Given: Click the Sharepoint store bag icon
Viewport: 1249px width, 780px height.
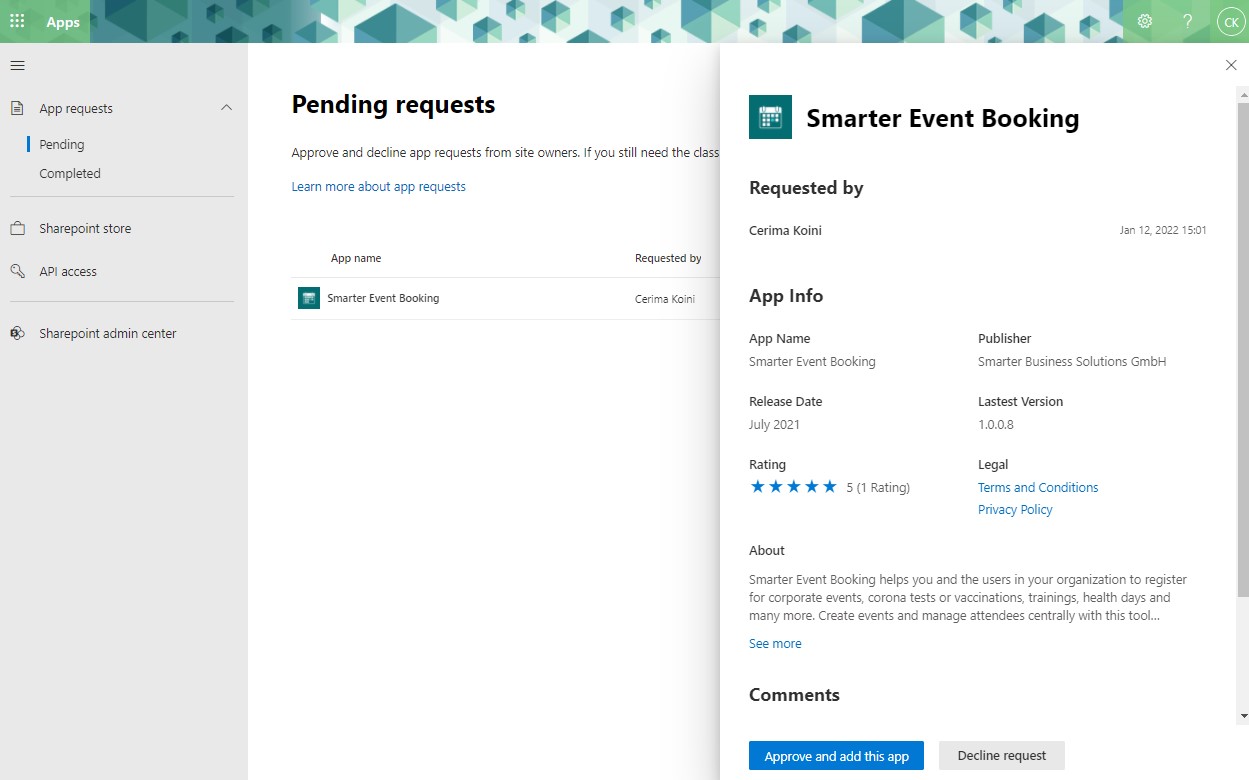Looking at the screenshot, I should [x=17, y=228].
